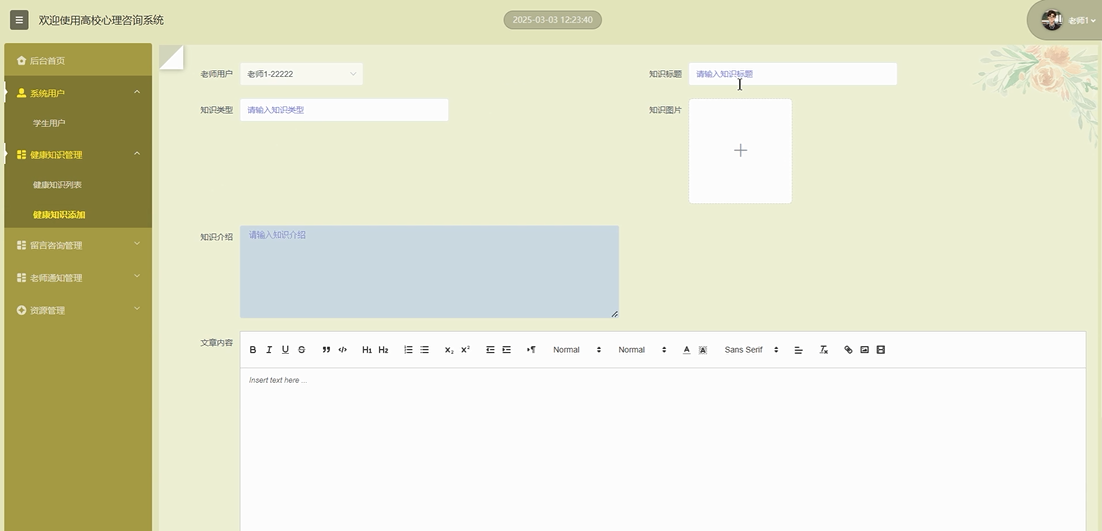Viewport: 1102px width, 531px height.
Task: Open the 老师用户 dropdown
Action: coord(301,74)
